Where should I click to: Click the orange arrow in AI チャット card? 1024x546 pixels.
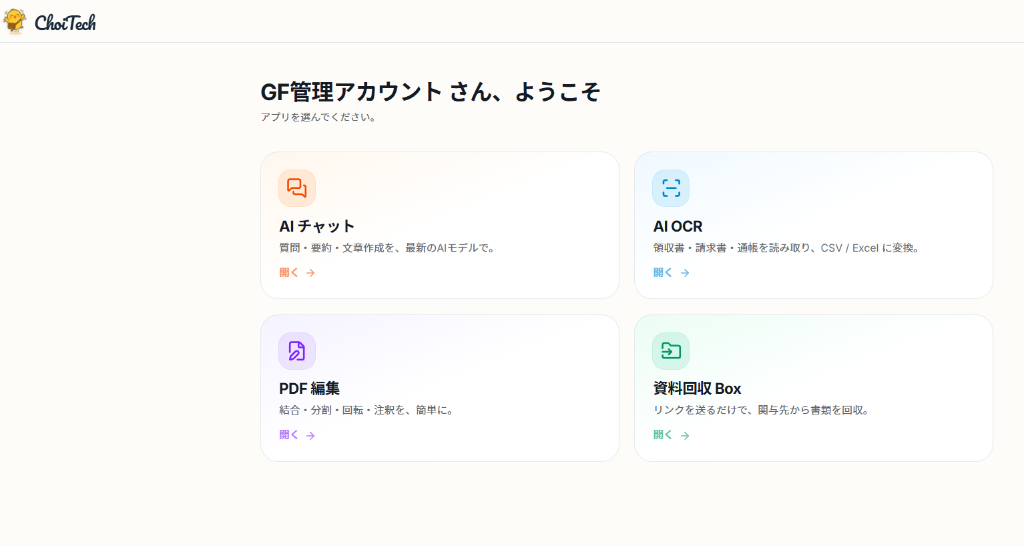tap(311, 273)
